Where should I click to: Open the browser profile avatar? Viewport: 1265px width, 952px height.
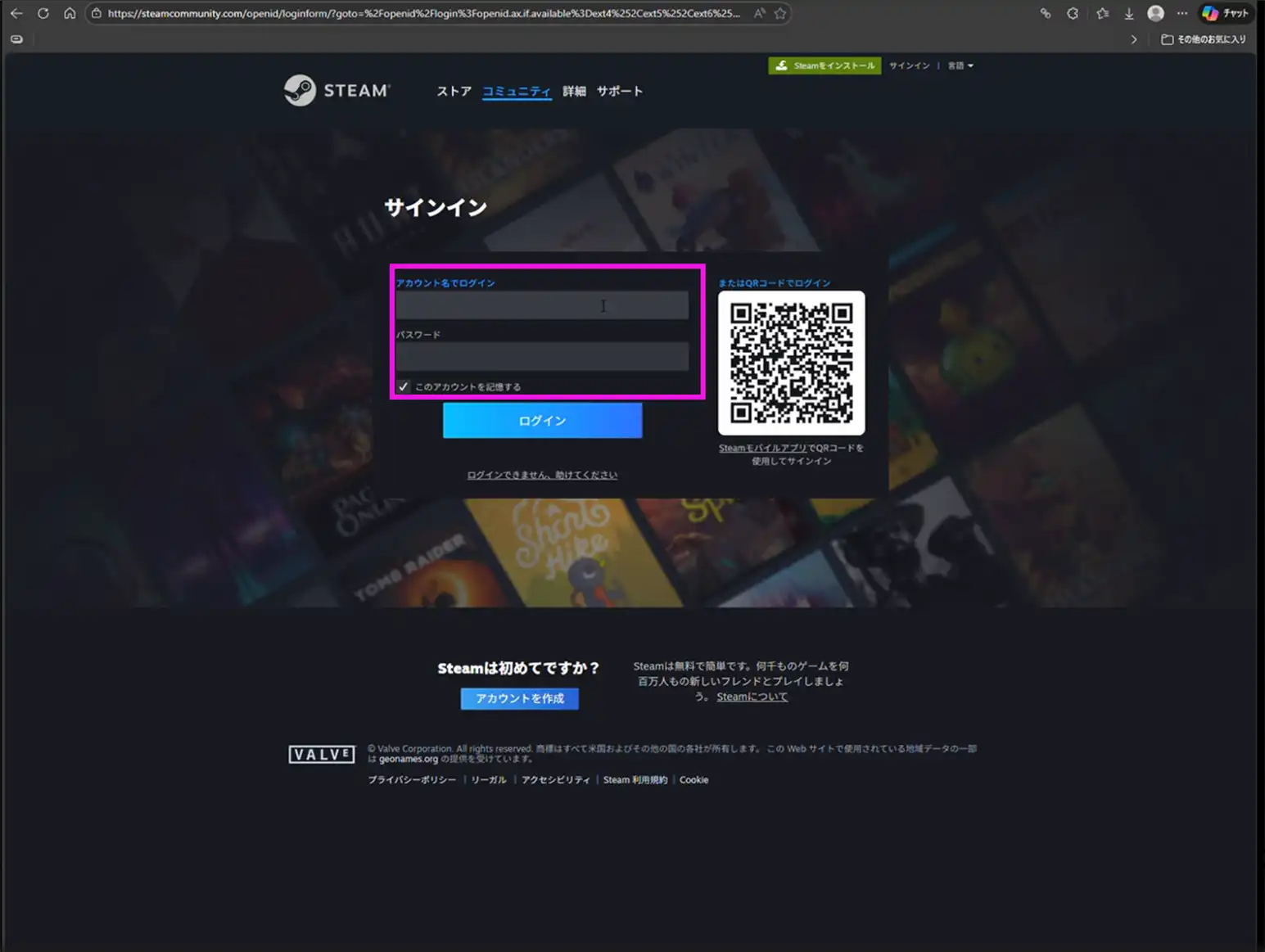pos(1155,13)
